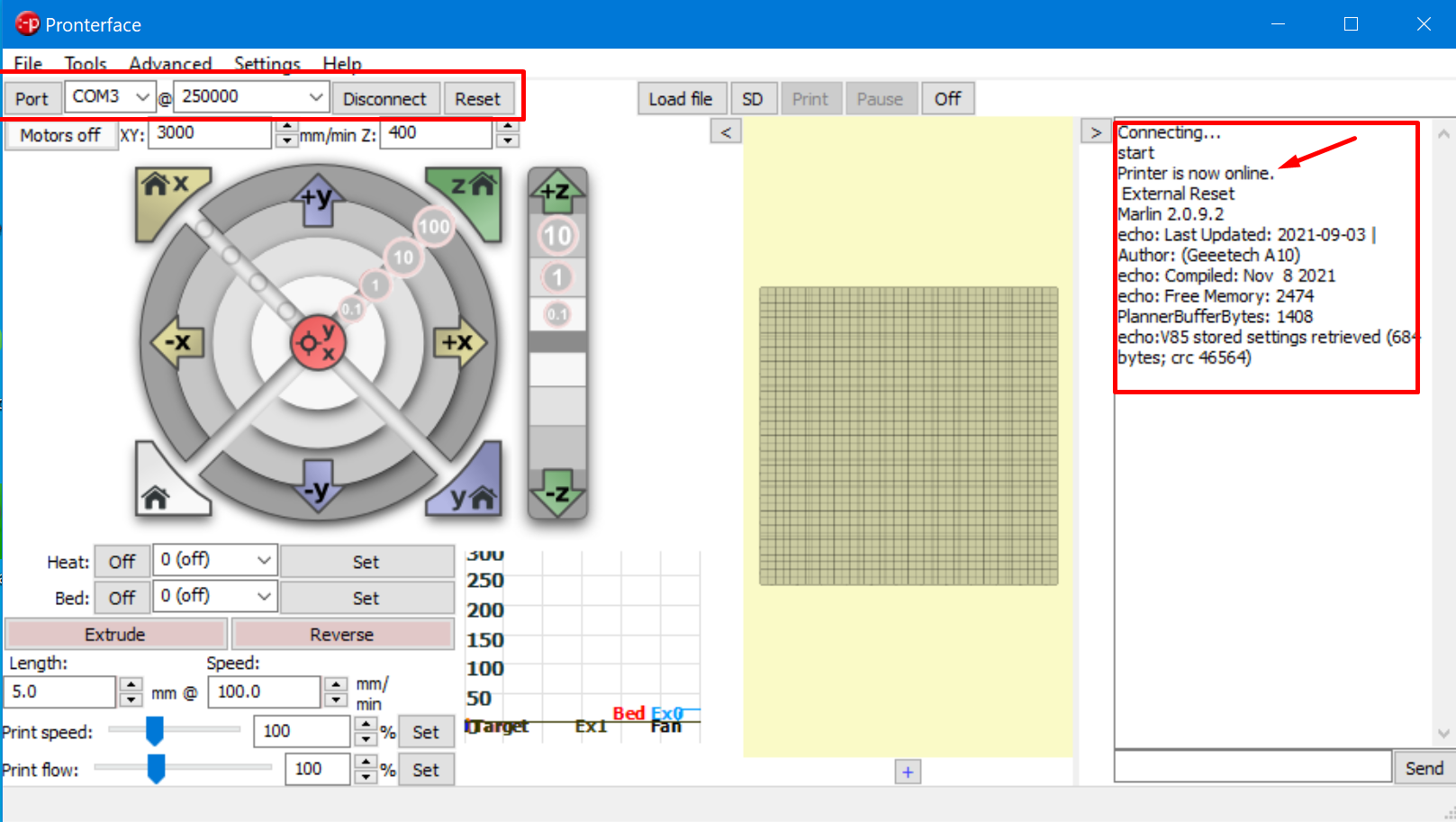Viewport: 1456px width, 822px height.
Task: Toggle the hotend Heat Off button
Action: click(122, 562)
